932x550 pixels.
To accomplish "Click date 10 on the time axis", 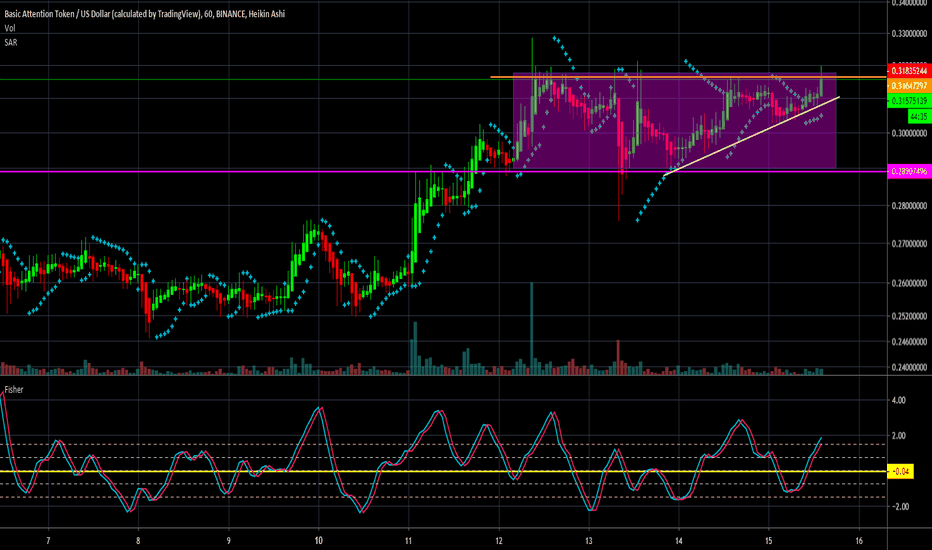I will pyautogui.click(x=319, y=540).
